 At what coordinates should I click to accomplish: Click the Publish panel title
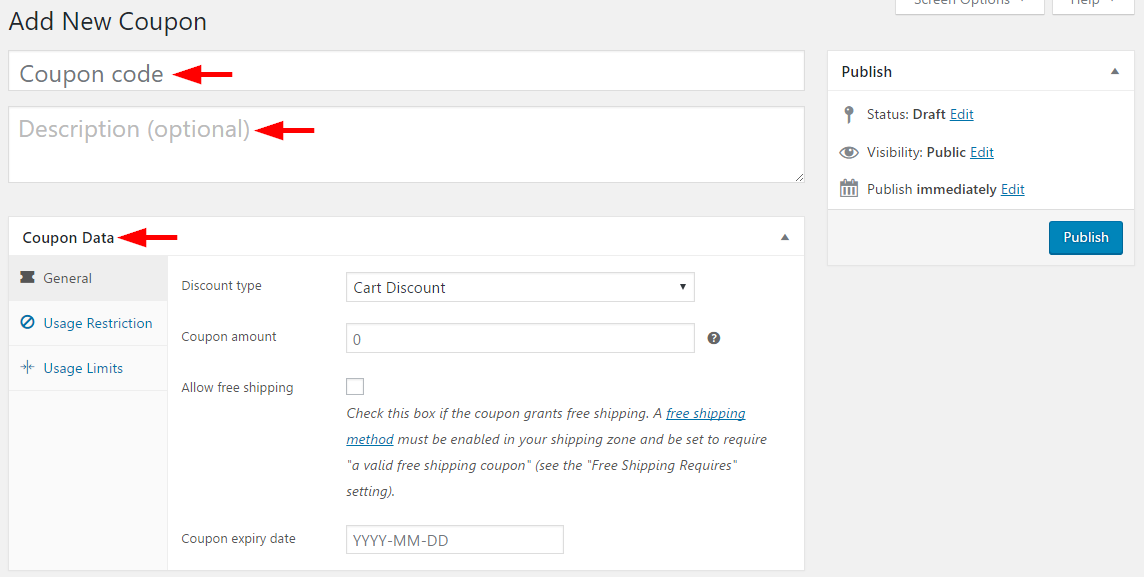(867, 71)
